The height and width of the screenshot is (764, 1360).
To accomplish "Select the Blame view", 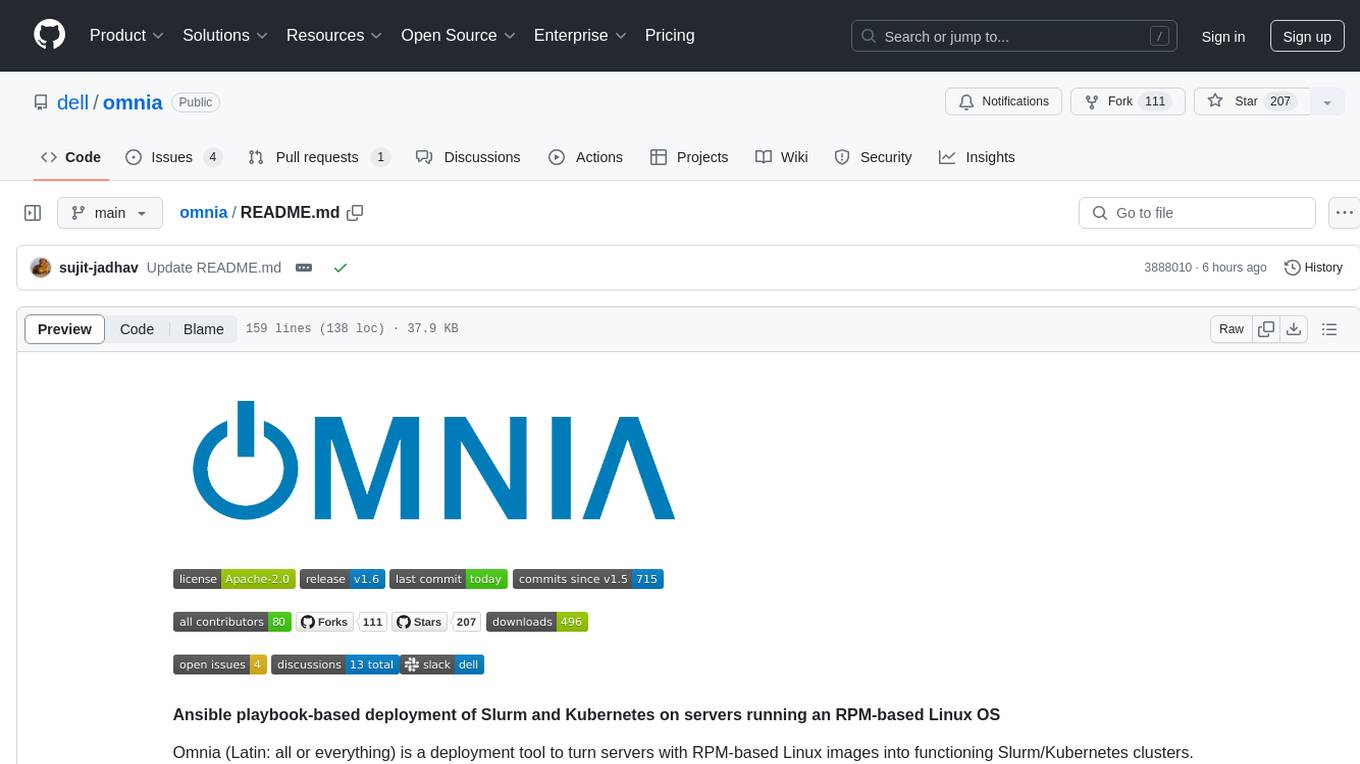I will pos(203,329).
